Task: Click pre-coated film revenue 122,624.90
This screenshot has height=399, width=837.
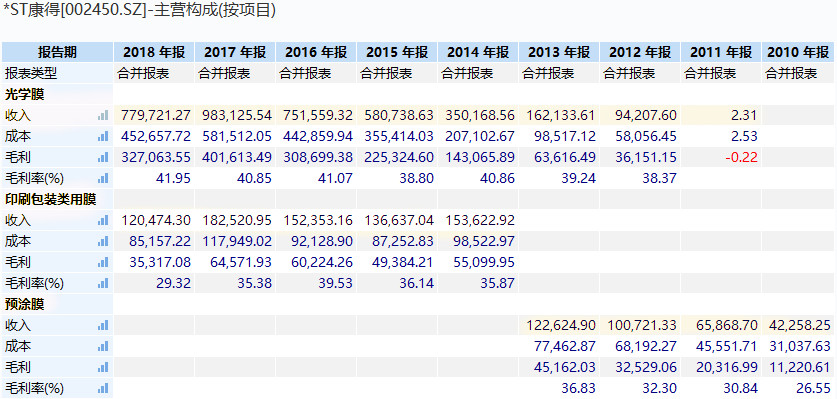Action: pos(562,325)
